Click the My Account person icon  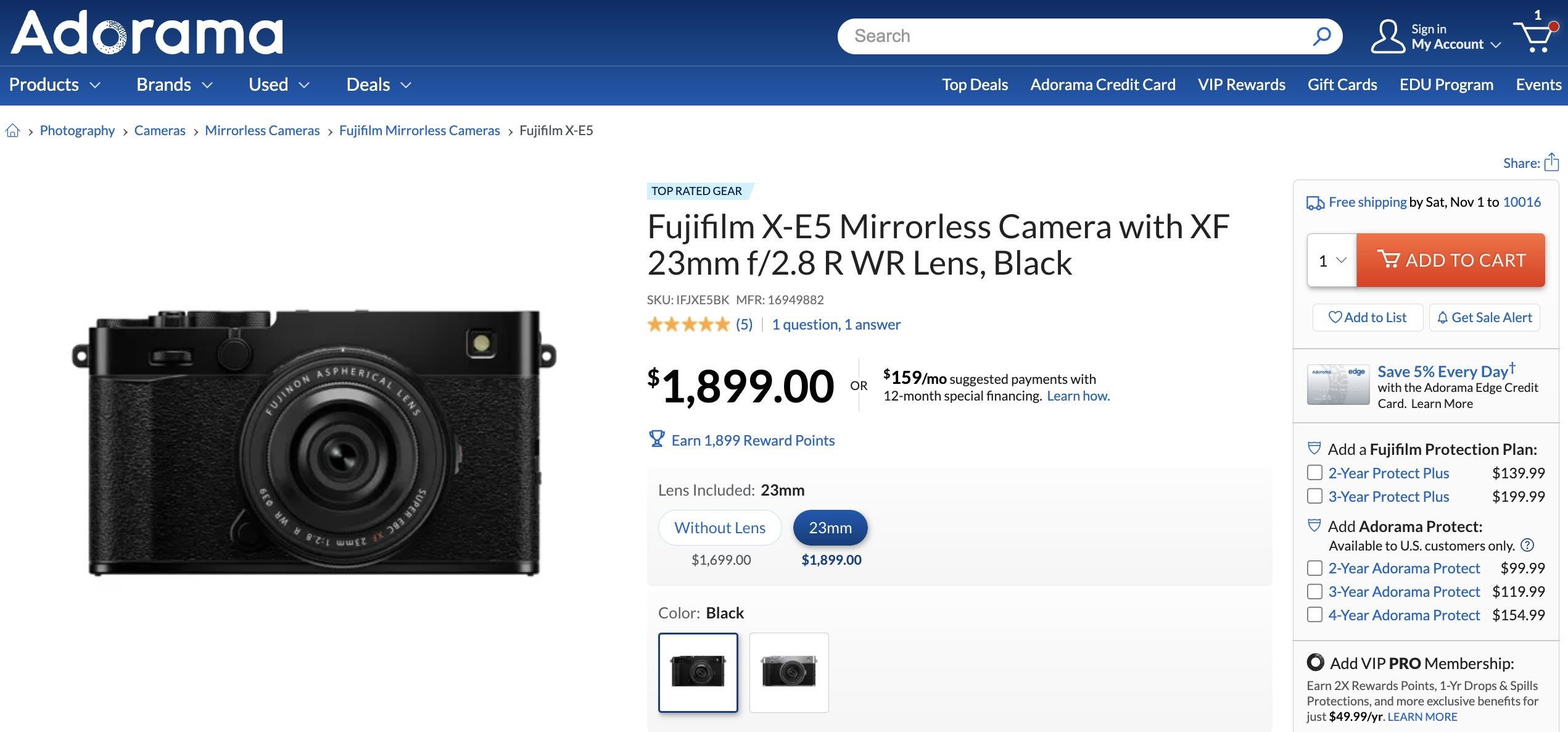1390,36
